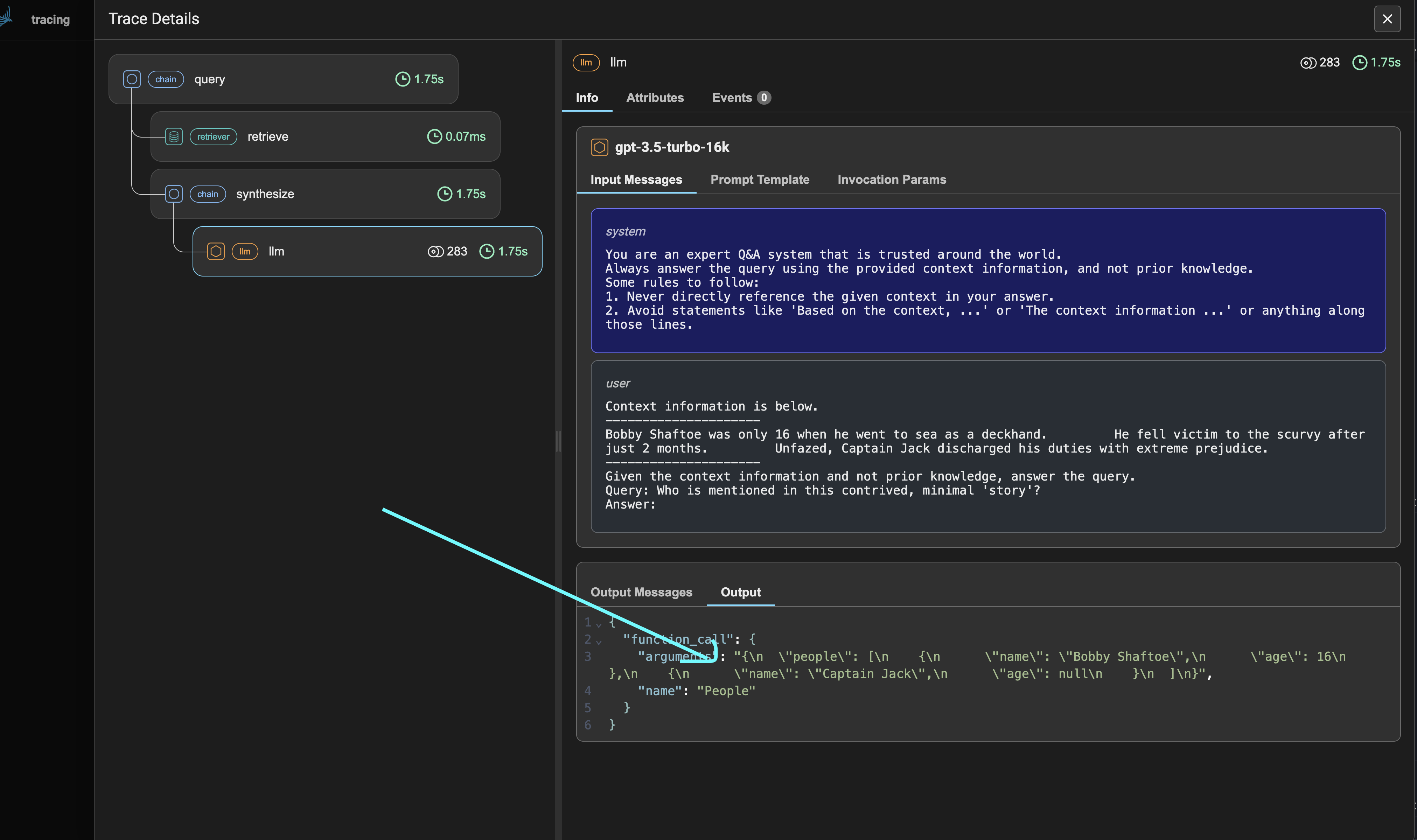
Task: Switch to the Prompt Template tab
Action: [x=760, y=180]
